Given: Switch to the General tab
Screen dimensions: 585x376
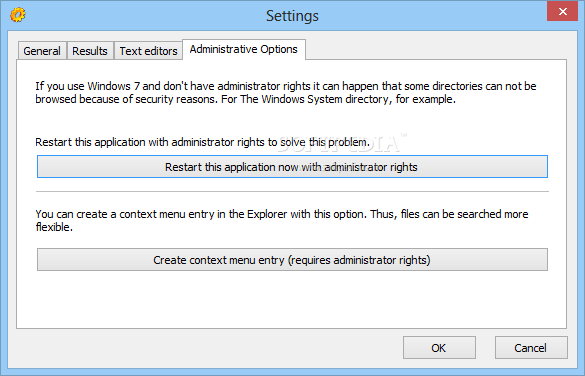Looking at the screenshot, I should (x=42, y=51).
